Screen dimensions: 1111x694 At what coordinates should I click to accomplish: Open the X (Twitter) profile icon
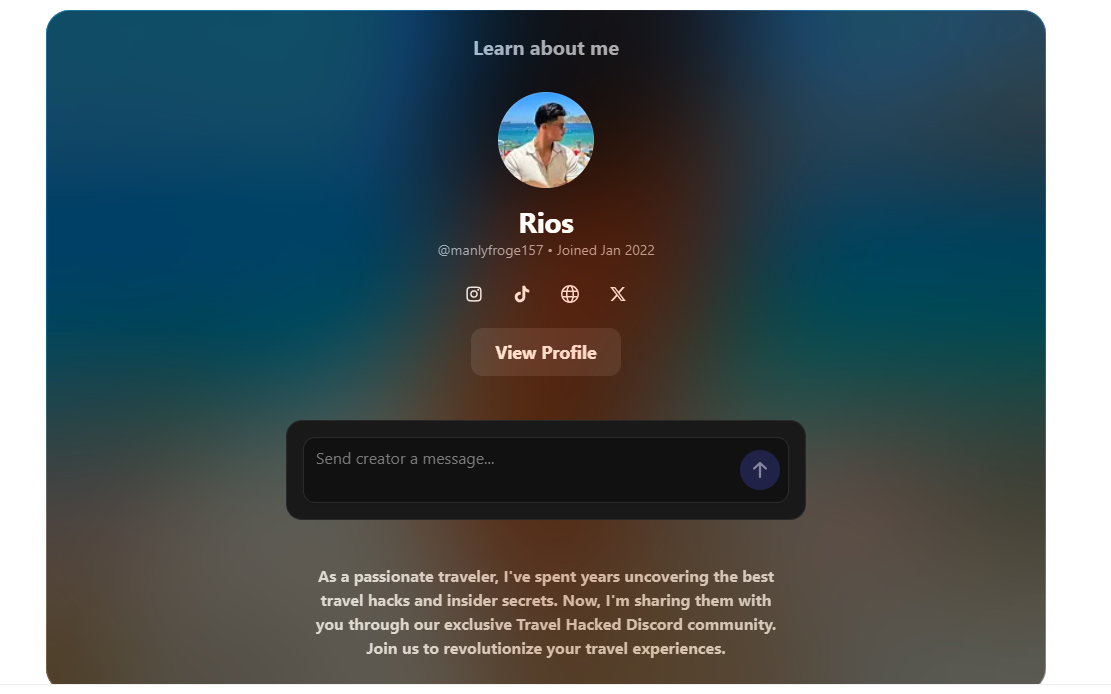click(x=618, y=294)
